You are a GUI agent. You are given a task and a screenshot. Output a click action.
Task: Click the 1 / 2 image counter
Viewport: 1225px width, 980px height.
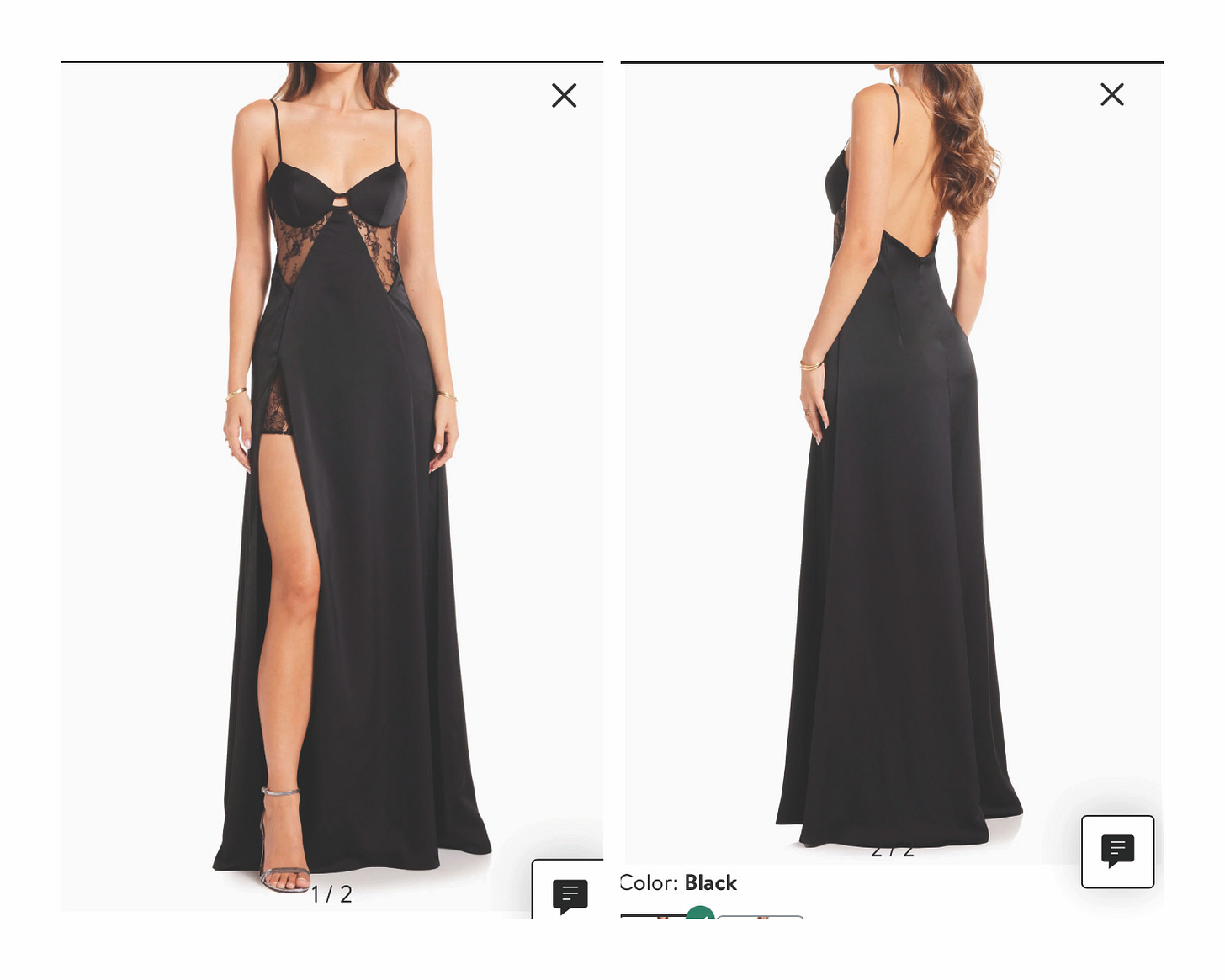tap(331, 894)
